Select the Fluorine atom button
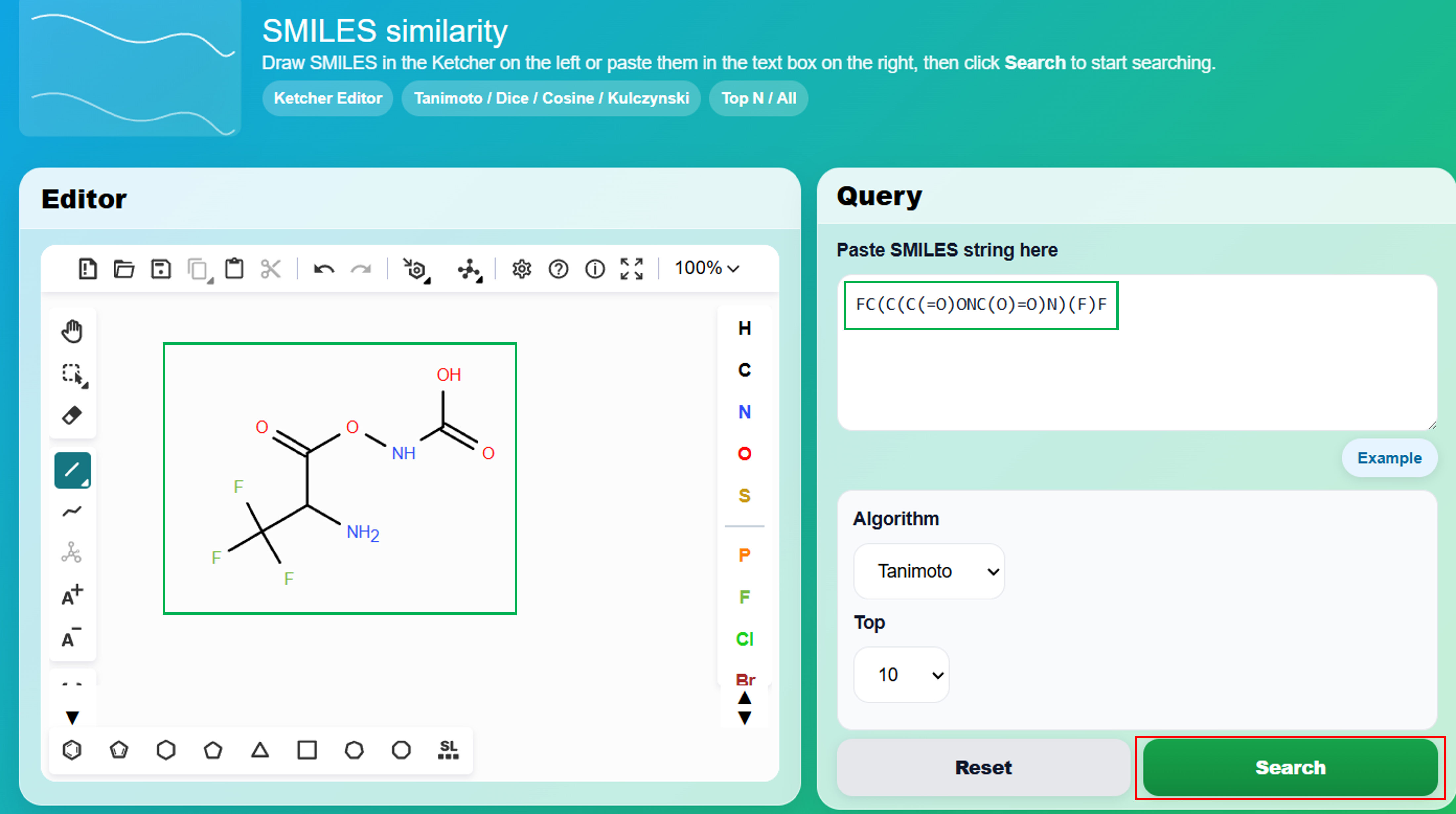 tap(745, 597)
